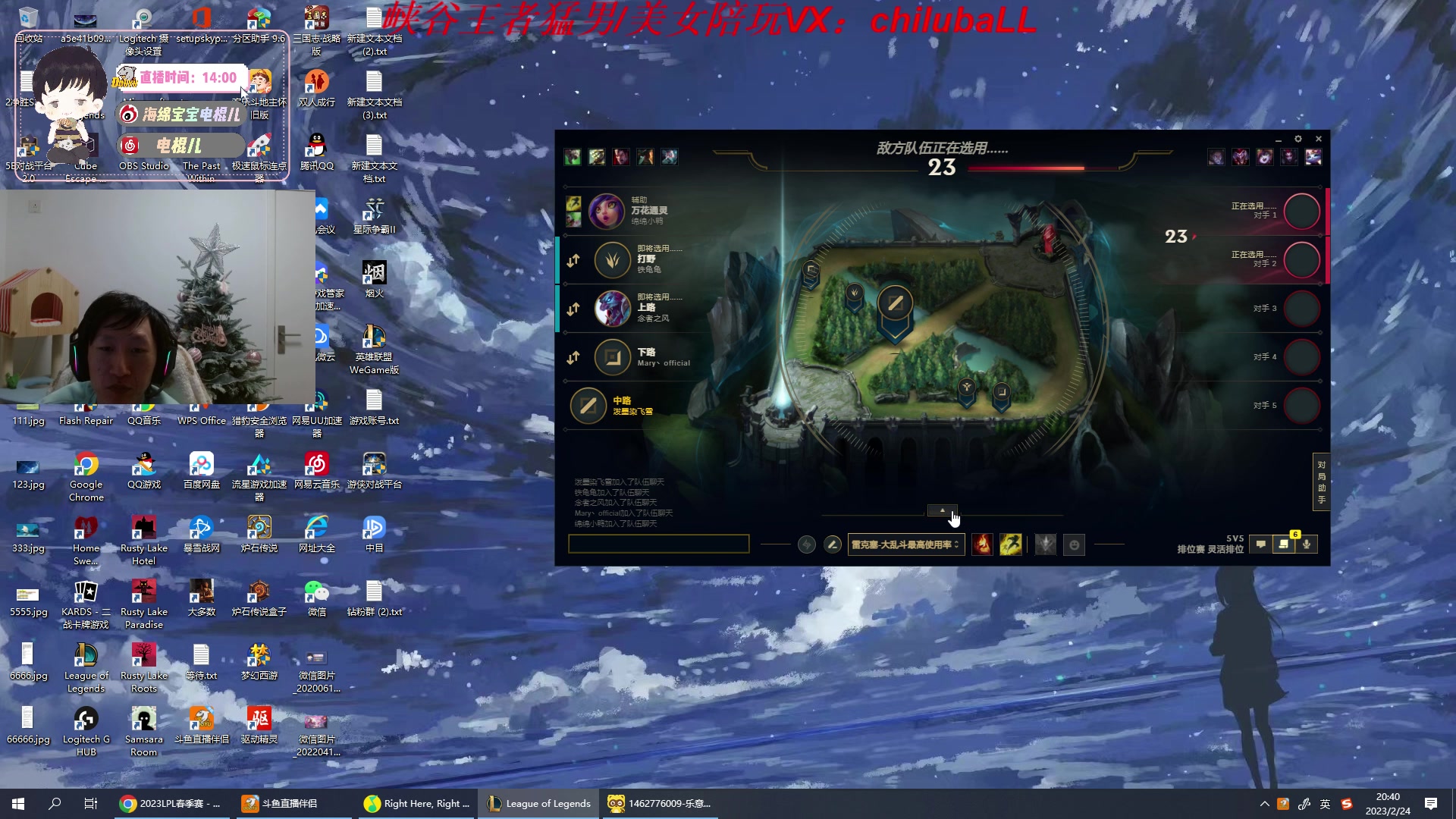Image resolution: width=1456 pixels, height=819 pixels.
Task: Request pick swap with the jungle player
Action: click(x=573, y=260)
